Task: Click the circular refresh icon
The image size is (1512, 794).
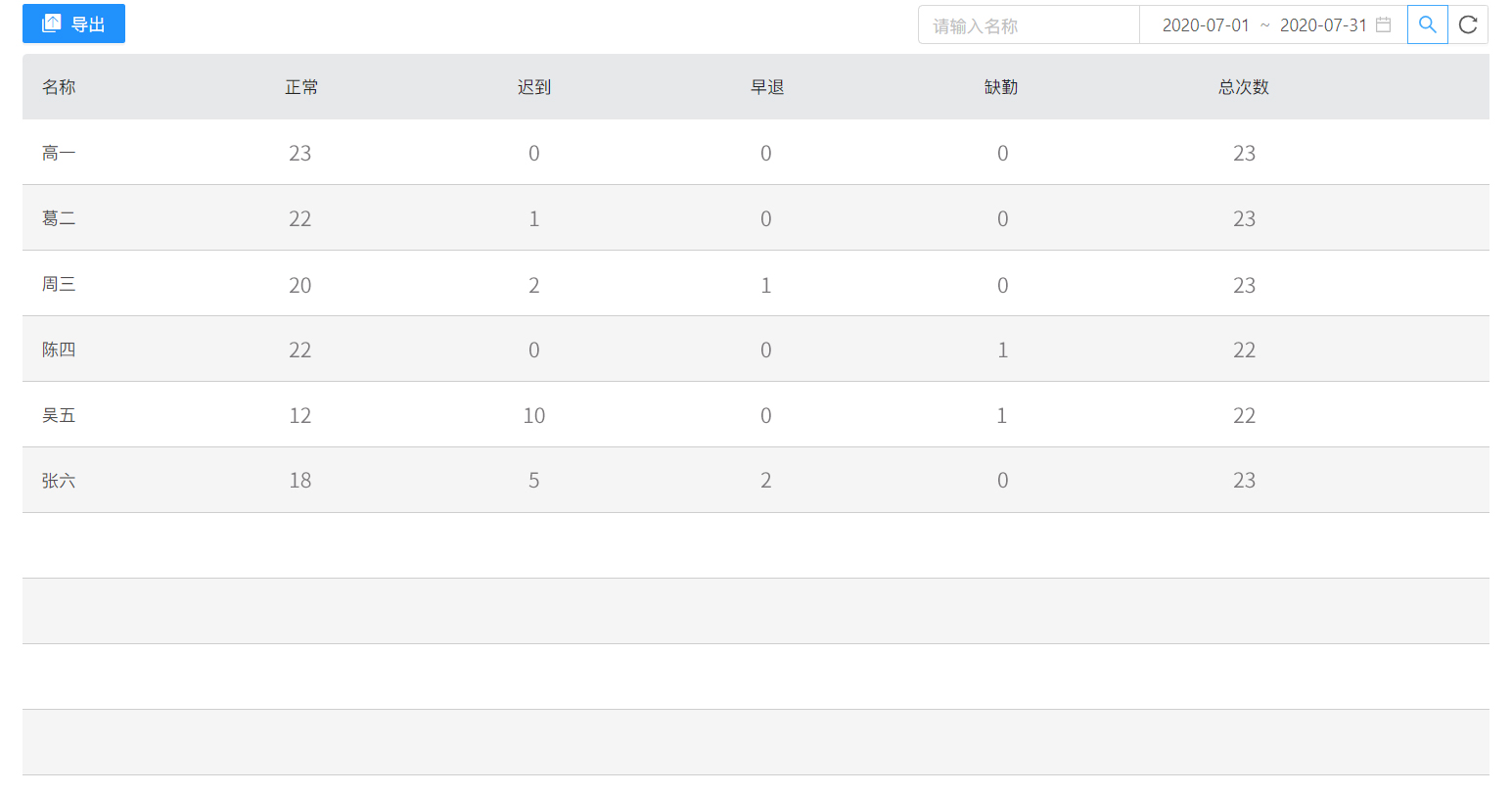Action: click(1468, 25)
